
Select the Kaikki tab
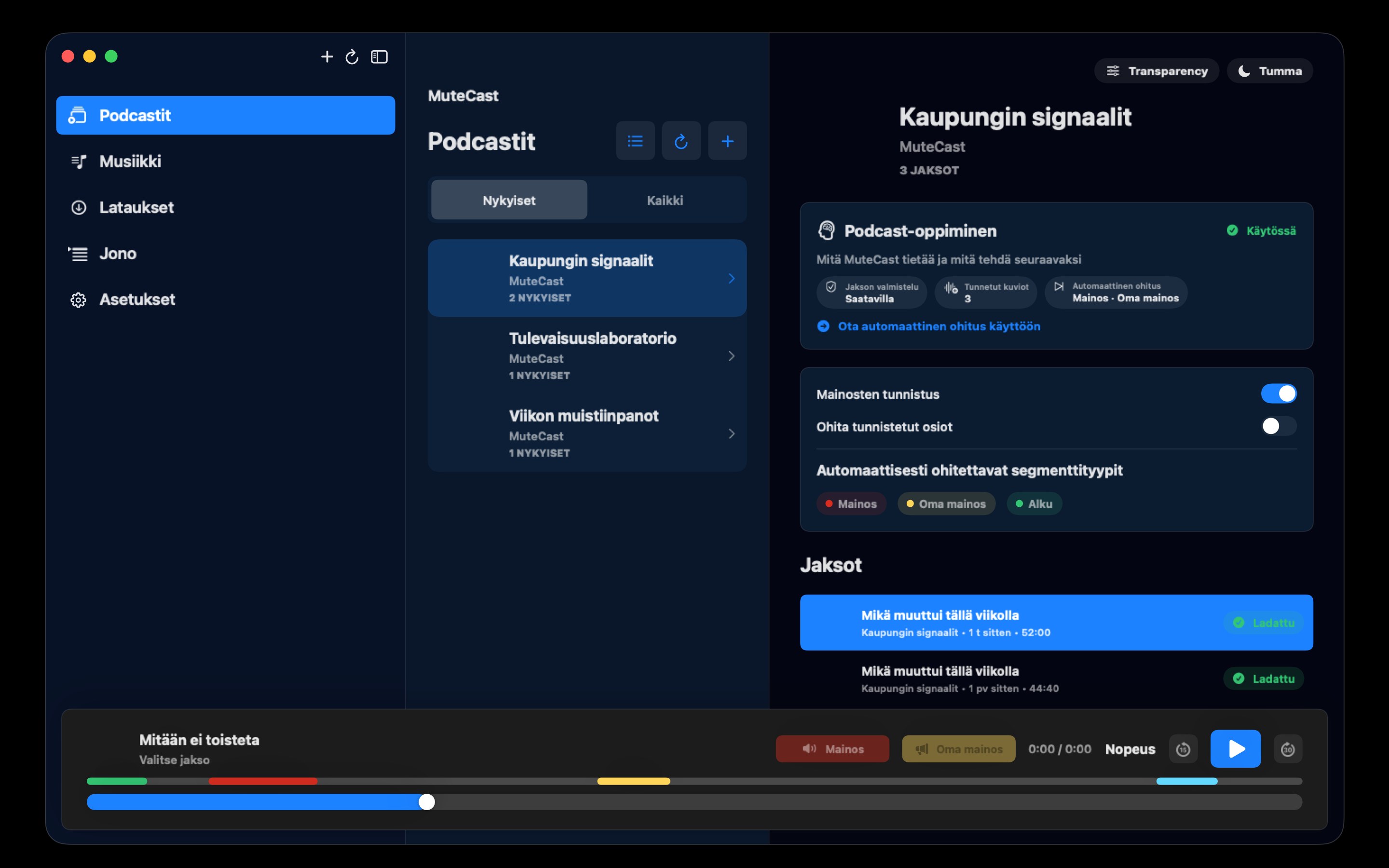(x=665, y=200)
